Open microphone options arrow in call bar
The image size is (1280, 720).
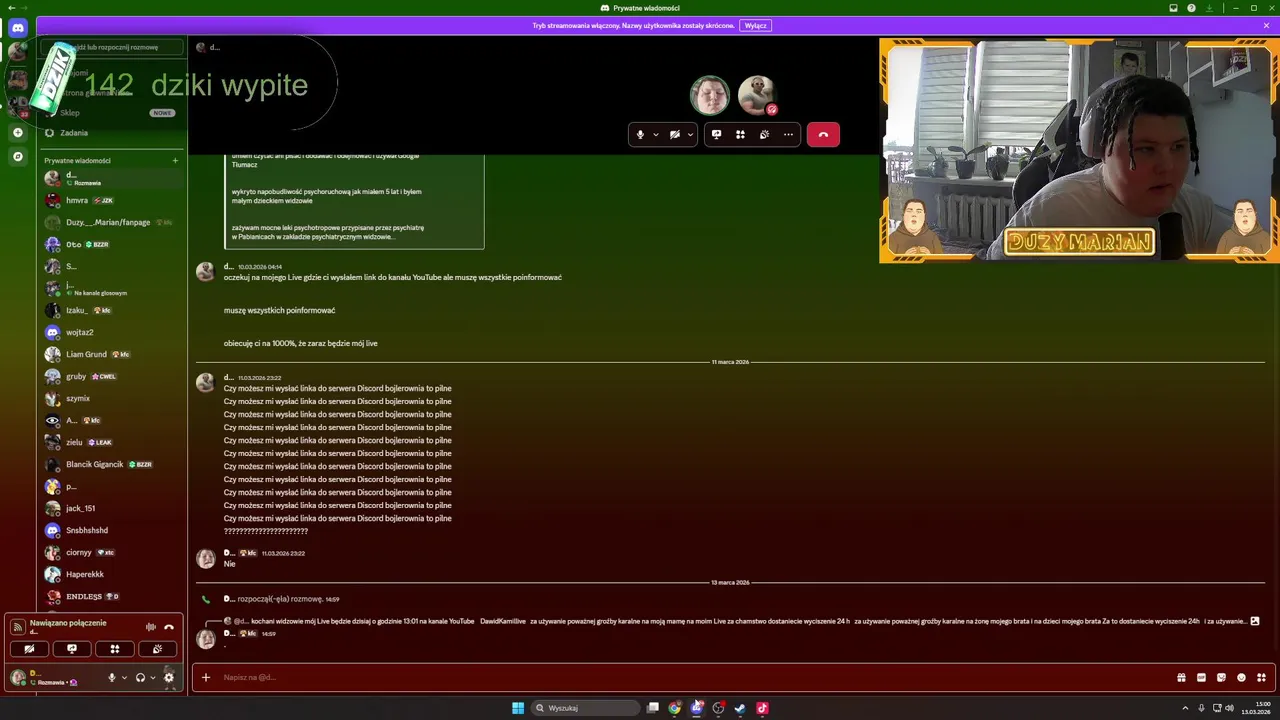coord(656,134)
